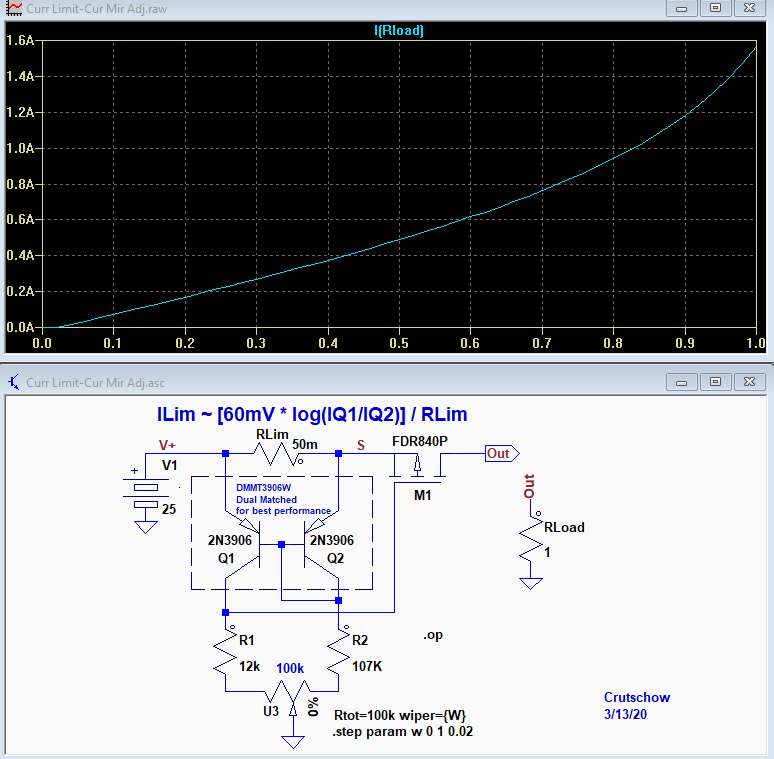Click the 0.5 label on horizontal axis
The width and height of the screenshot is (774, 759).
click(x=399, y=343)
